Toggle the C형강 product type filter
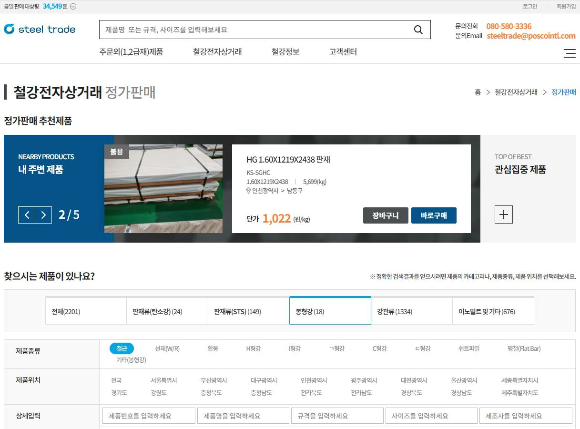The image size is (580, 429). [380, 348]
